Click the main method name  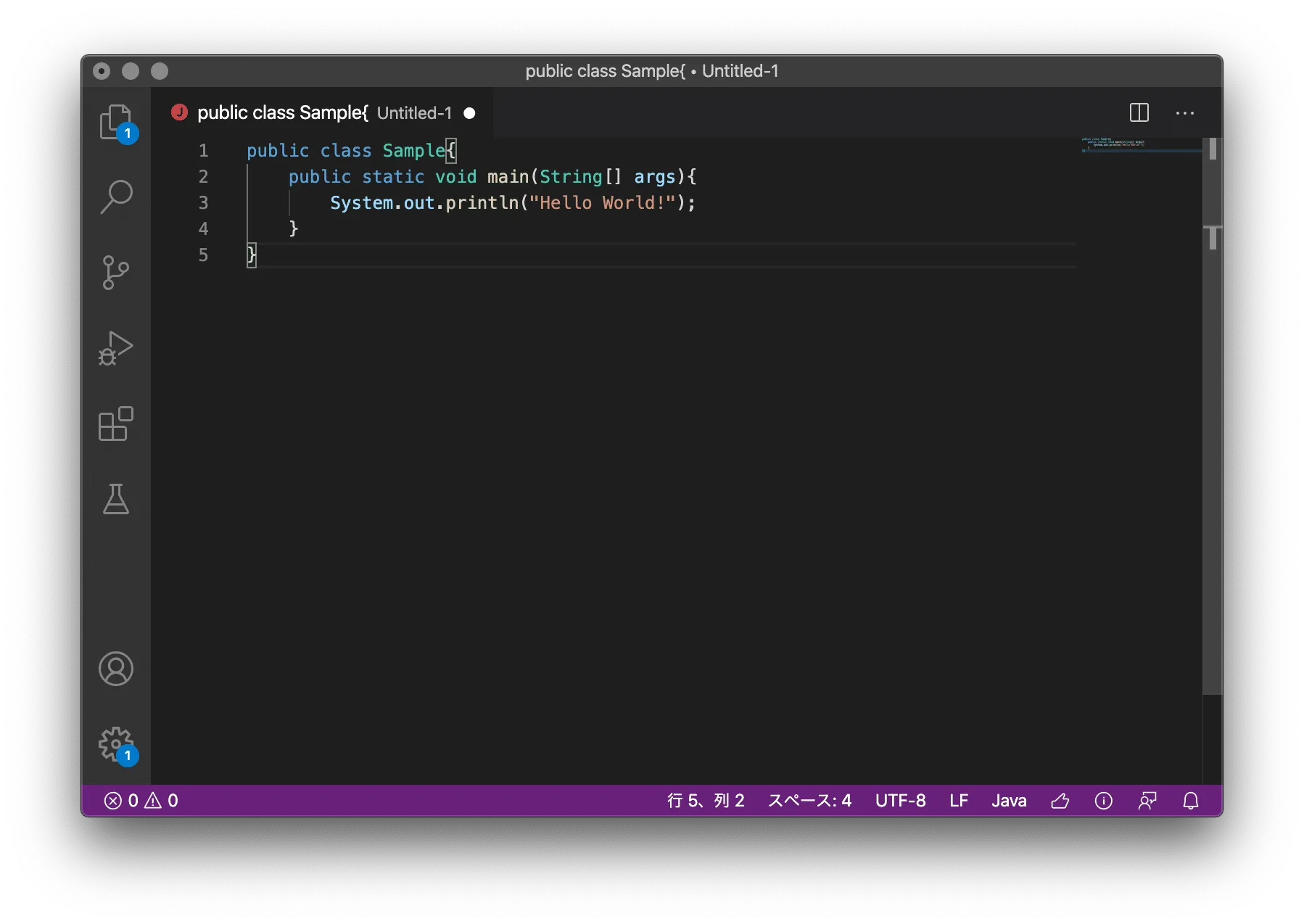(x=508, y=176)
